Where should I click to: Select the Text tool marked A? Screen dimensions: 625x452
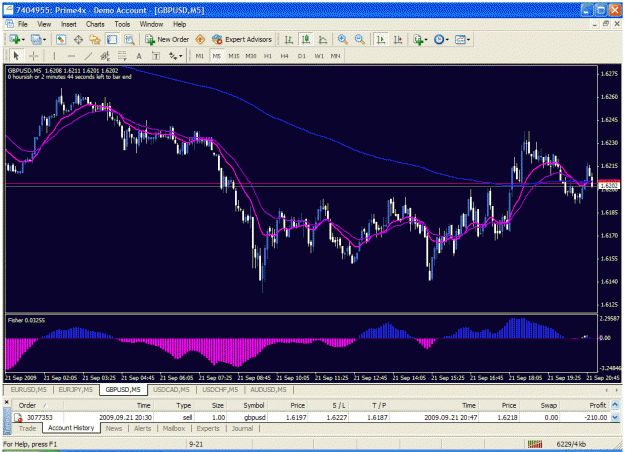coord(139,56)
